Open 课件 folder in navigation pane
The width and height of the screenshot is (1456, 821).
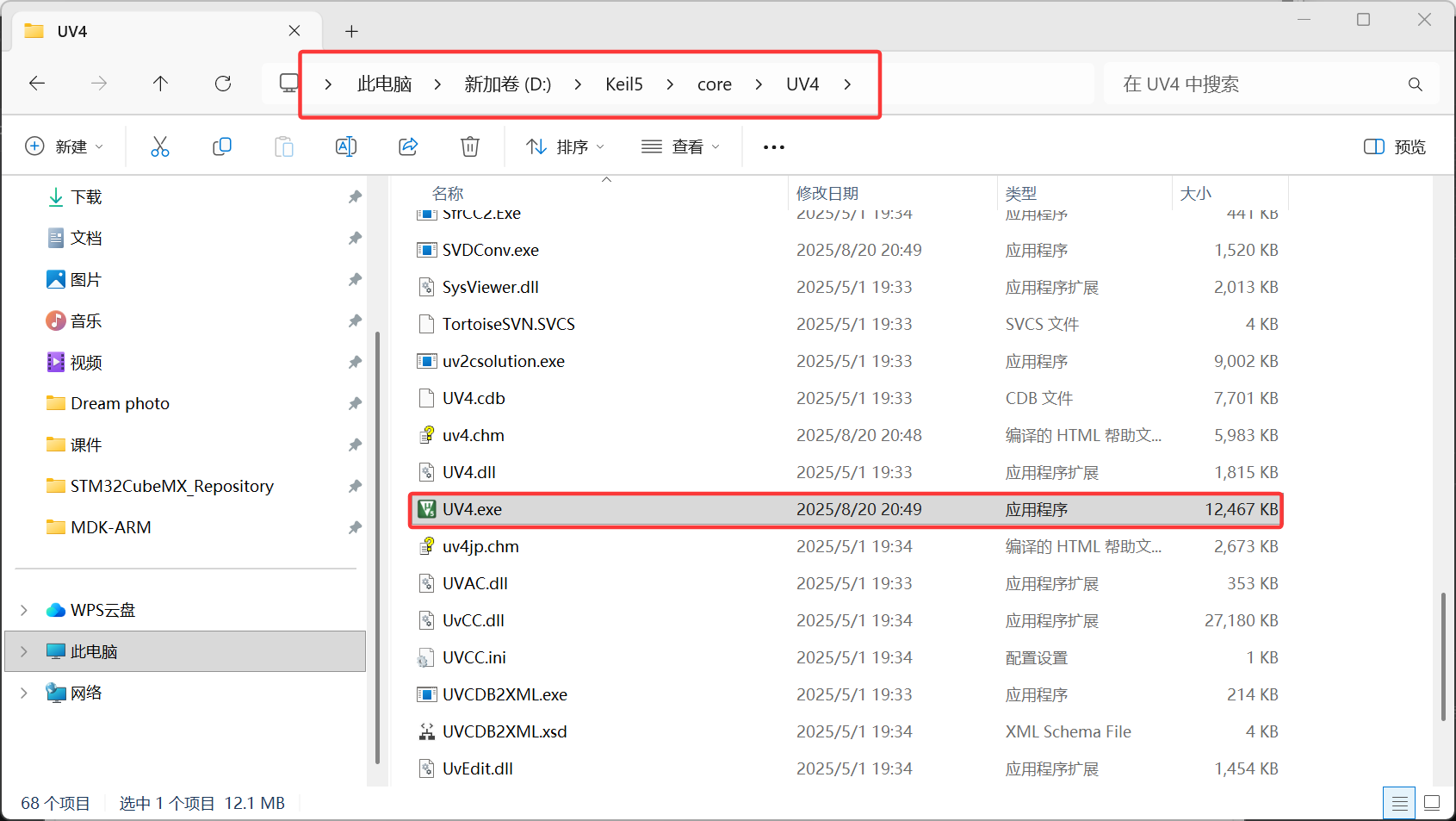point(86,445)
